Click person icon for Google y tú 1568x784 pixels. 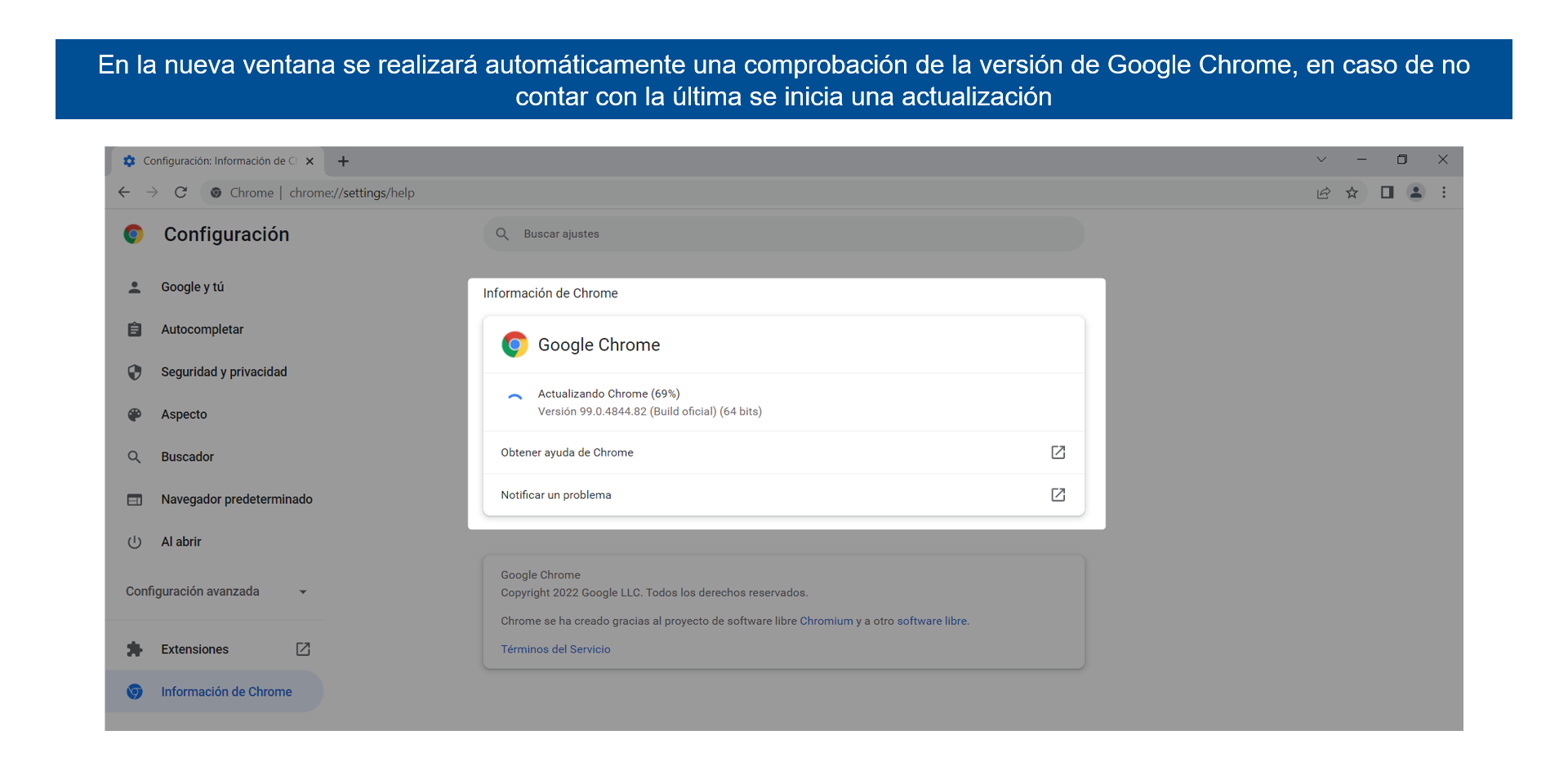tap(135, 287)
